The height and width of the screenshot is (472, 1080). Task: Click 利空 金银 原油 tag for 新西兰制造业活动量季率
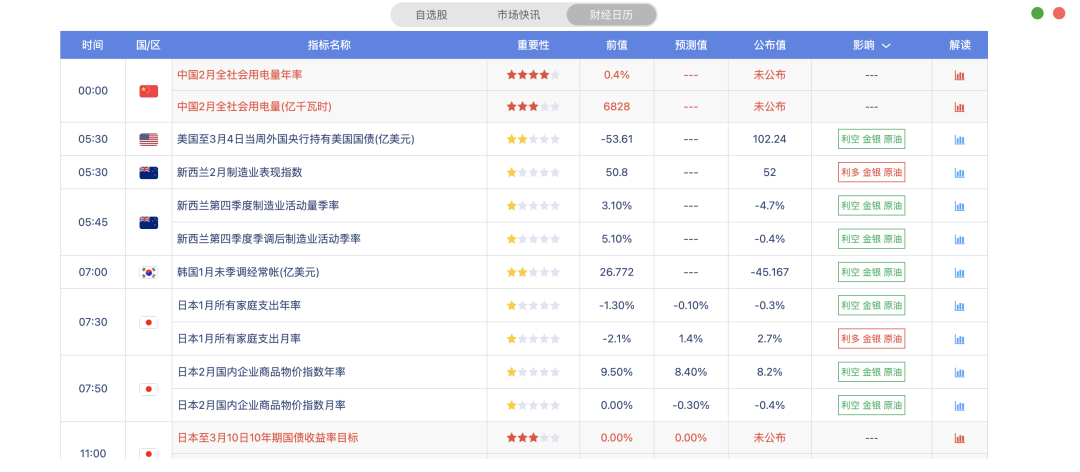(871, 205)
